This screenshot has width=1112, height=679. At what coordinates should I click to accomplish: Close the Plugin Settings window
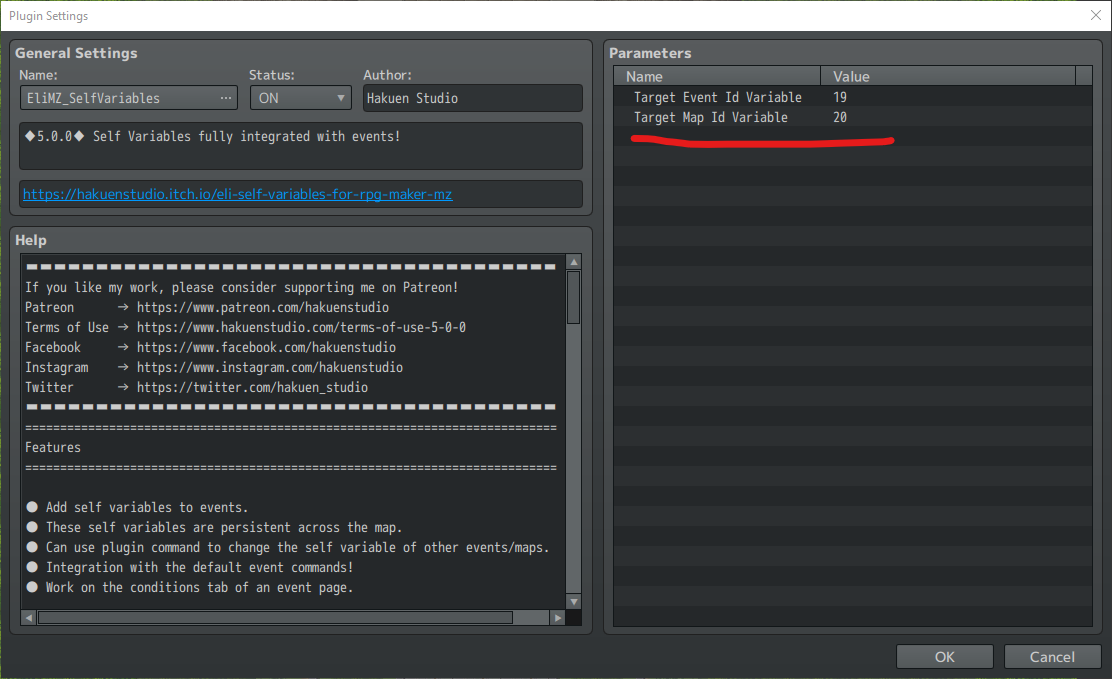(1094, 15)
